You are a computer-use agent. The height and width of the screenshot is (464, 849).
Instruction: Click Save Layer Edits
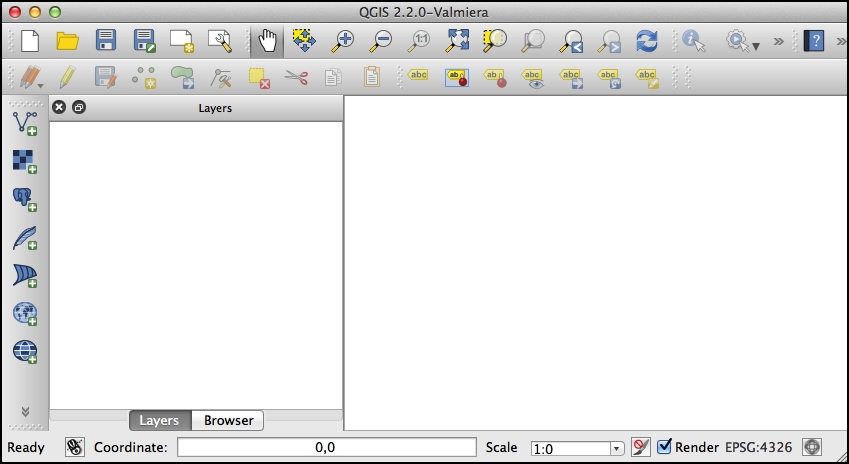(x=106, y=77)
